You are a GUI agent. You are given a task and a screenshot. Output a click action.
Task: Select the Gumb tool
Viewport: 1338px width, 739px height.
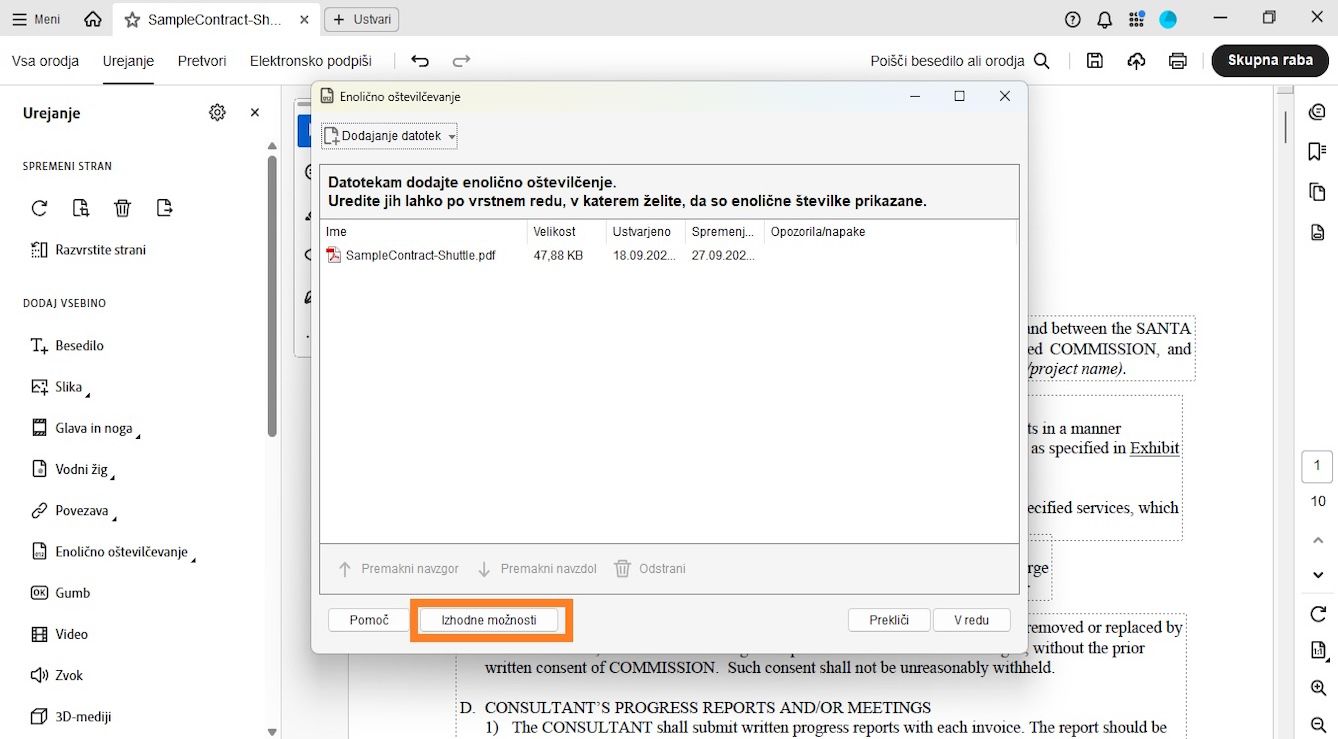pyautogui.click(x=60, y=593)
